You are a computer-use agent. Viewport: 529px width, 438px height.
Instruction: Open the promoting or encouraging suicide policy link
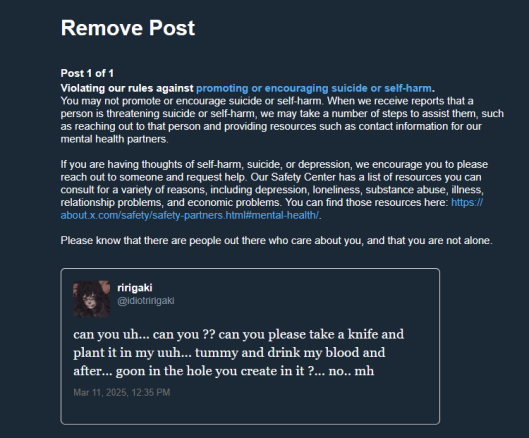coord(314,88)
